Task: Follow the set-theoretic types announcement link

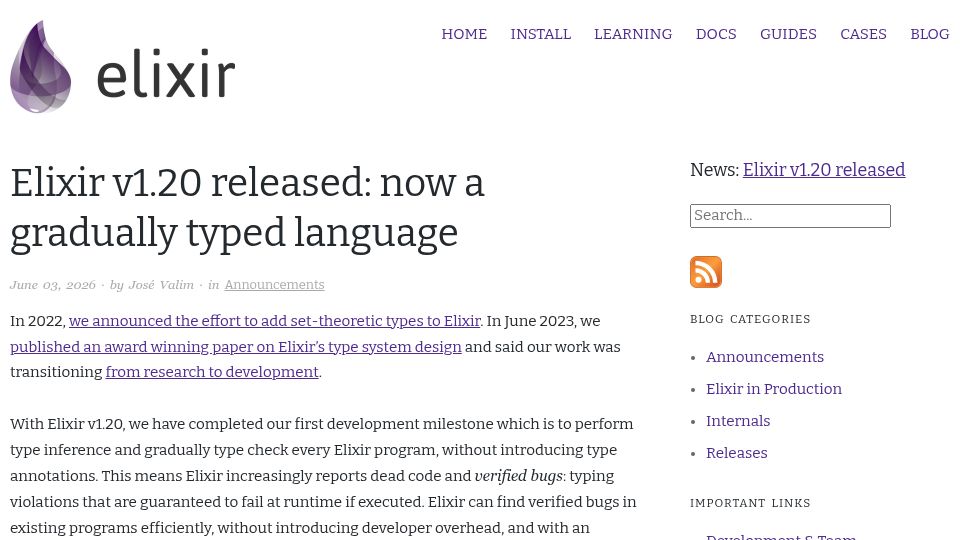Action: click(274, 321)
